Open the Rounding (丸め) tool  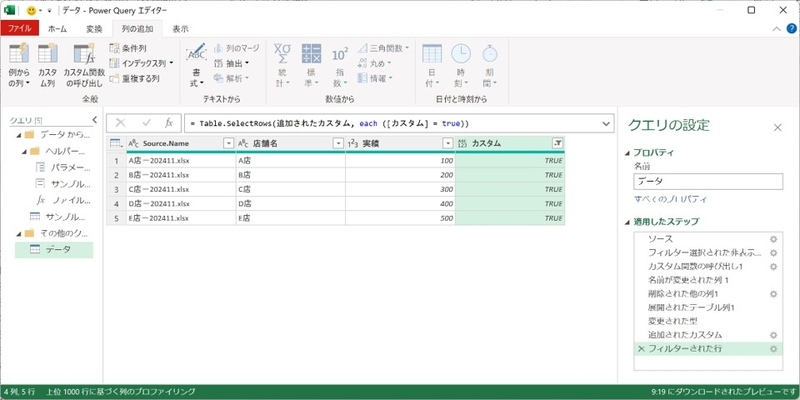[x=374, y=63]
